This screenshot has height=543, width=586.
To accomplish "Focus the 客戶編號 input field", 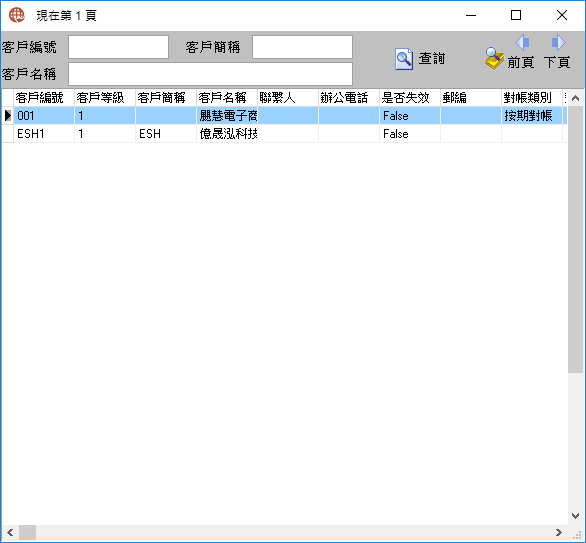I will tap(118, 47).
